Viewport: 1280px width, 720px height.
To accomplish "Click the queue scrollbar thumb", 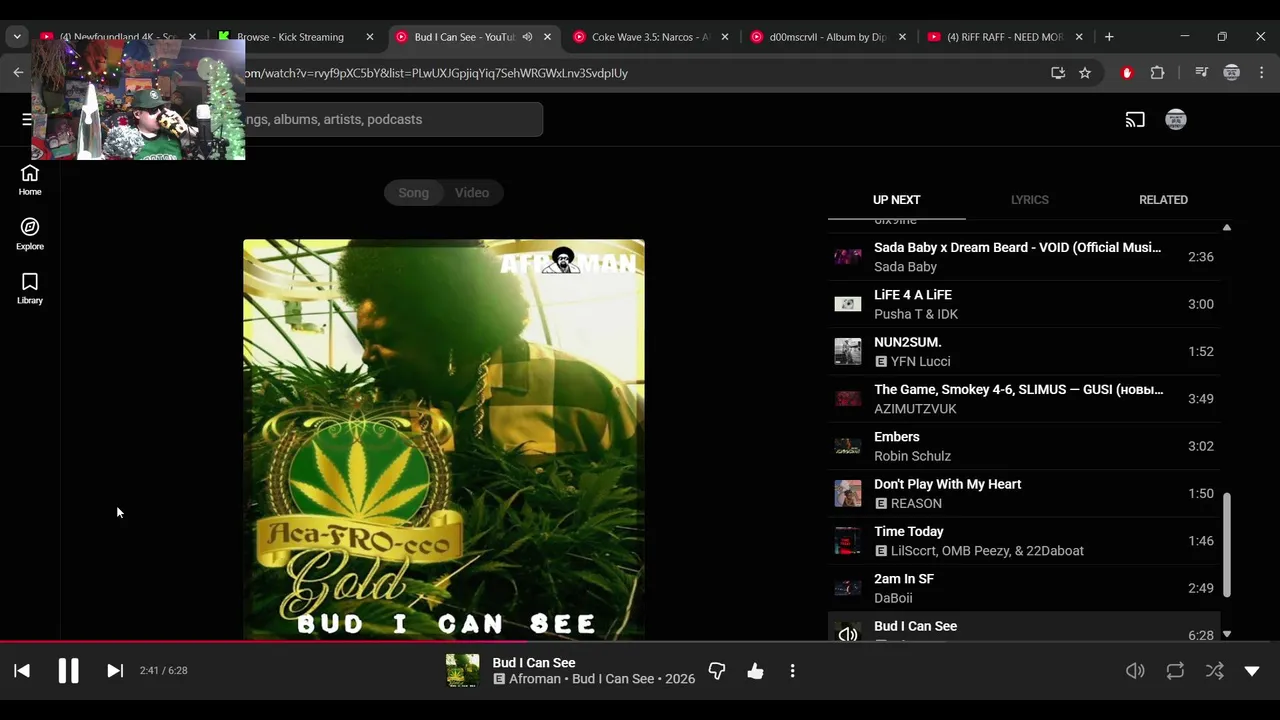I will (x=1227, y=545).
